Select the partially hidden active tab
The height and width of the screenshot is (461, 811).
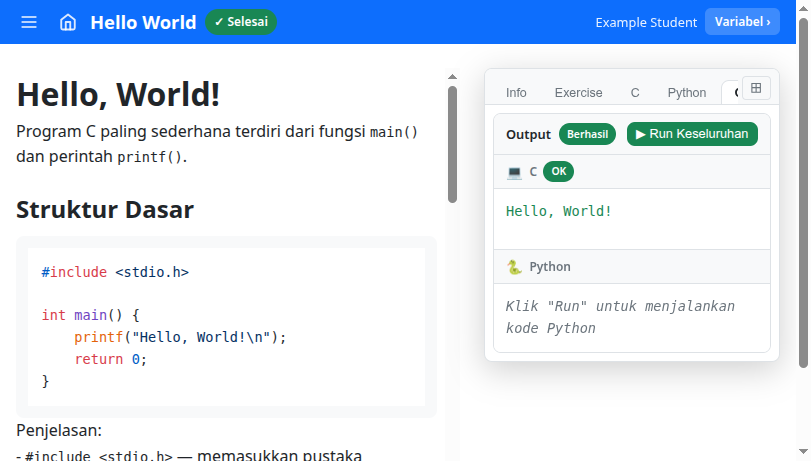(x=731, y=93)
